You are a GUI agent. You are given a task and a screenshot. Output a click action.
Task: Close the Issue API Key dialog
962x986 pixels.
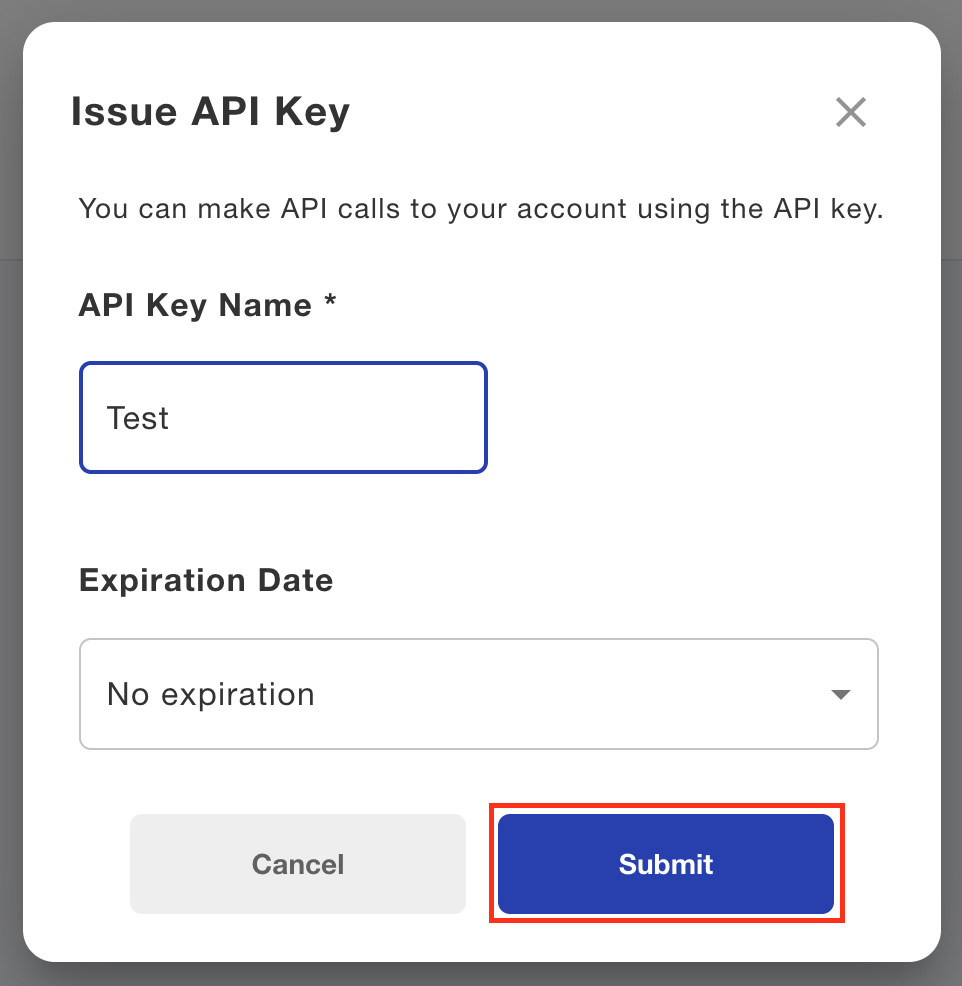click(851, 113)
